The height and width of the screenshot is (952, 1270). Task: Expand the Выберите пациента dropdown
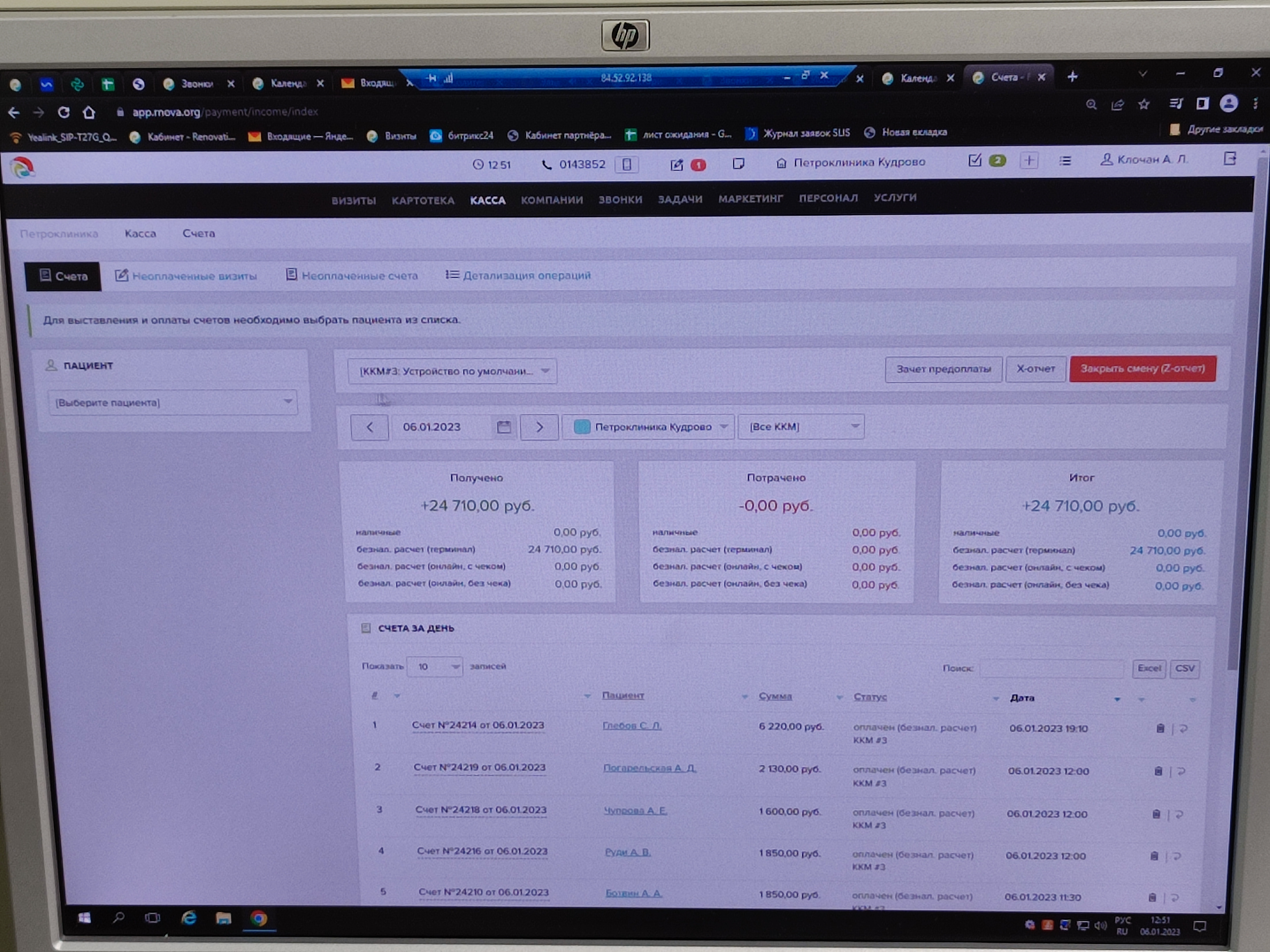coord(172,402)
